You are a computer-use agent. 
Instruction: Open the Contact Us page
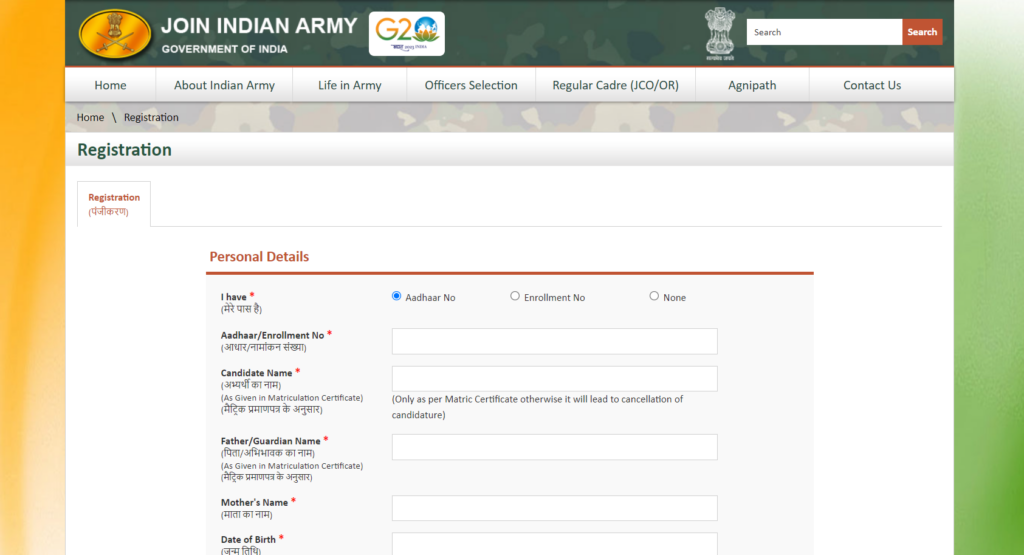(871, 85)
